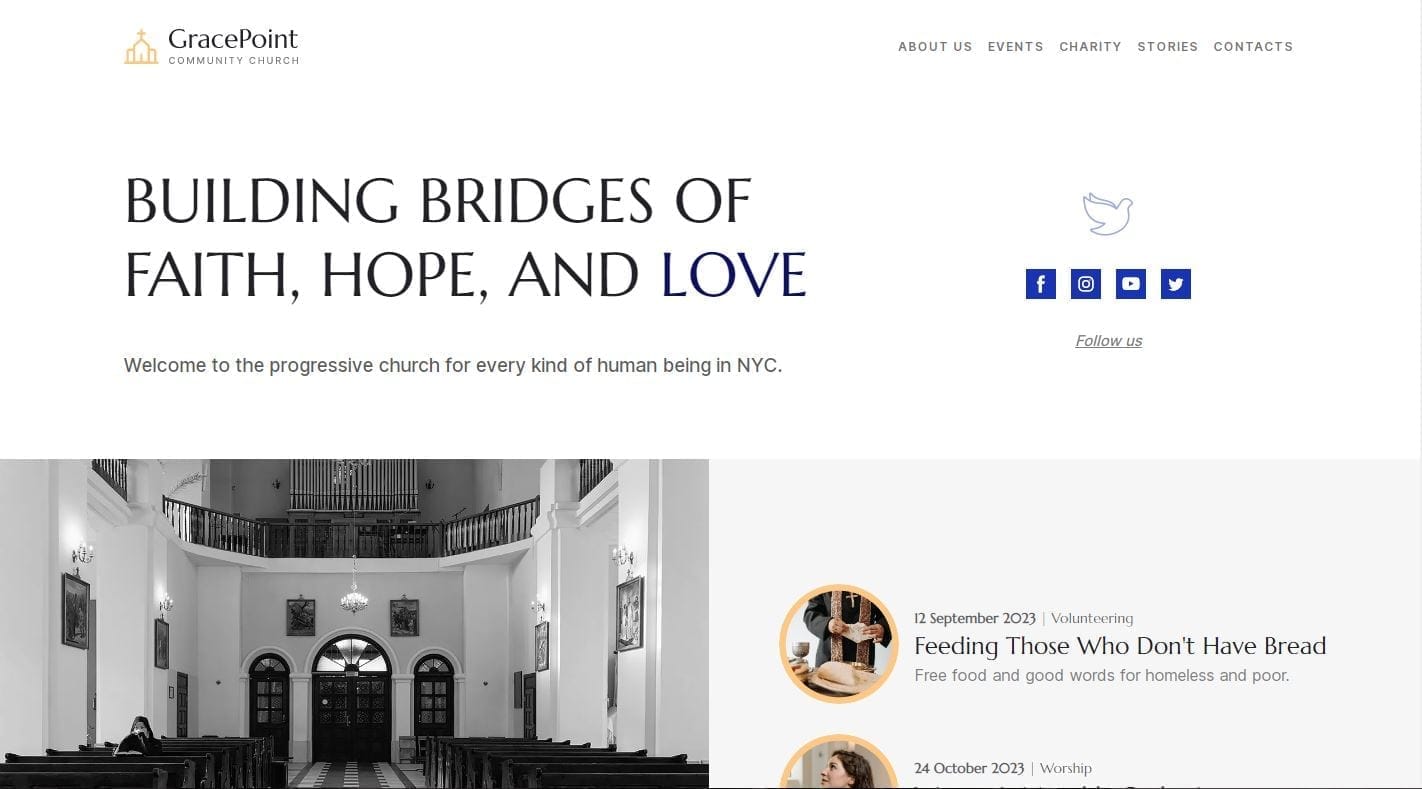The image size is (1422, 789).
Task: Open Feeding Those Who Don't Have Bread article
Action: [1120, 646]
